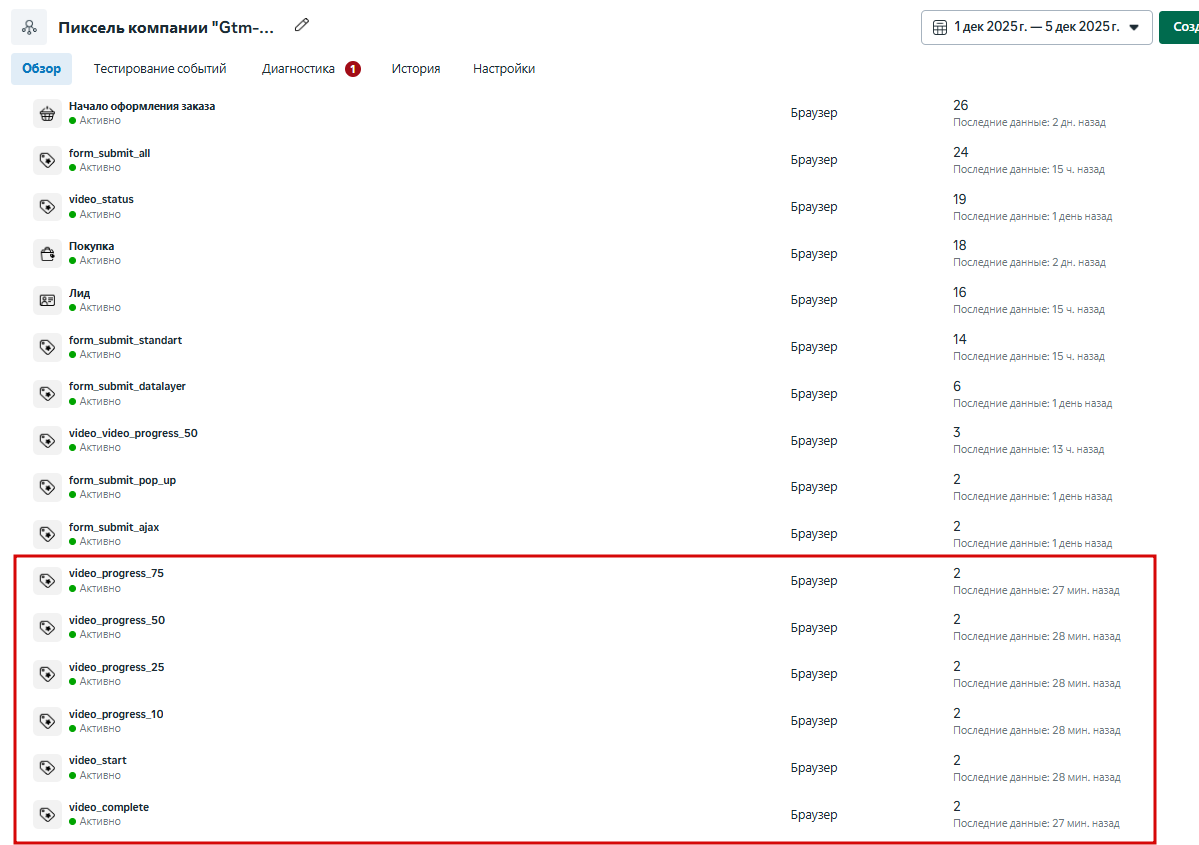The height and width of the screenshot is (845, 1199).
Task: Click the pencil edit icon beside pixel name
Action: [x=302, y=25]
